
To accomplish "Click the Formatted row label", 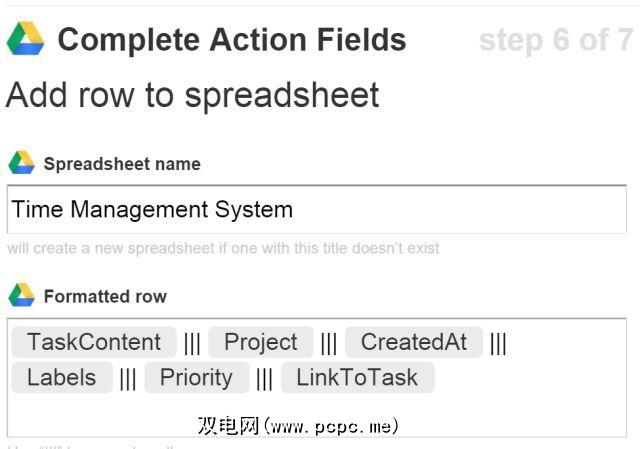I will 105,297.
